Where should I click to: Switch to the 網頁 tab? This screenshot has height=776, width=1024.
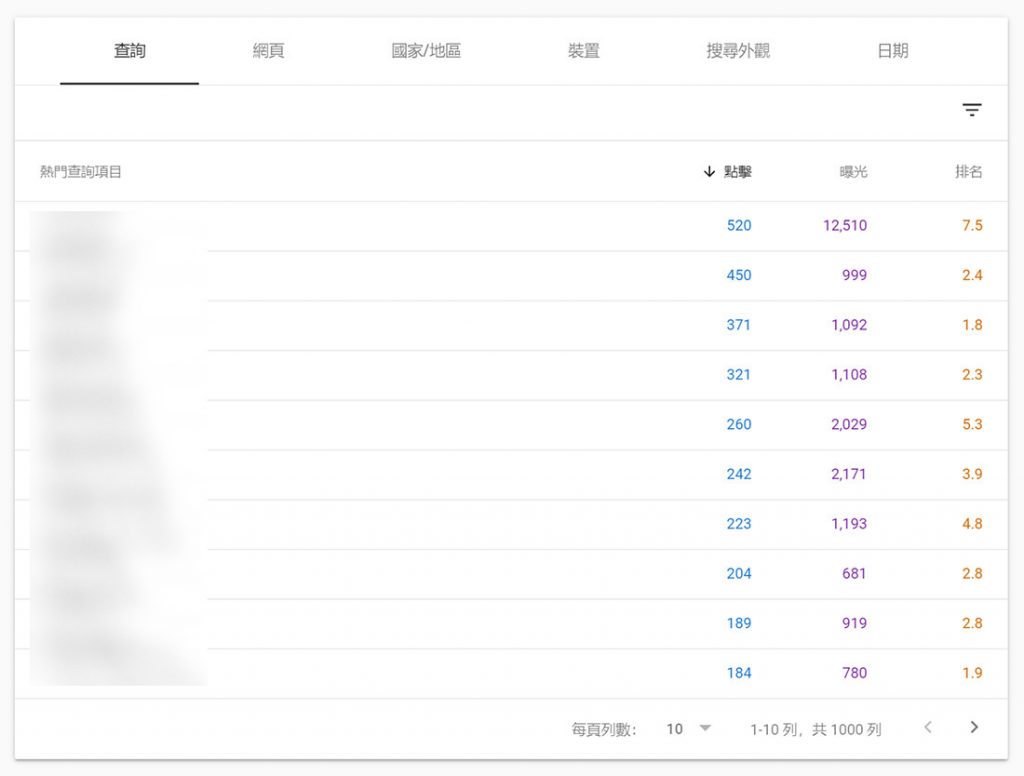268,51
